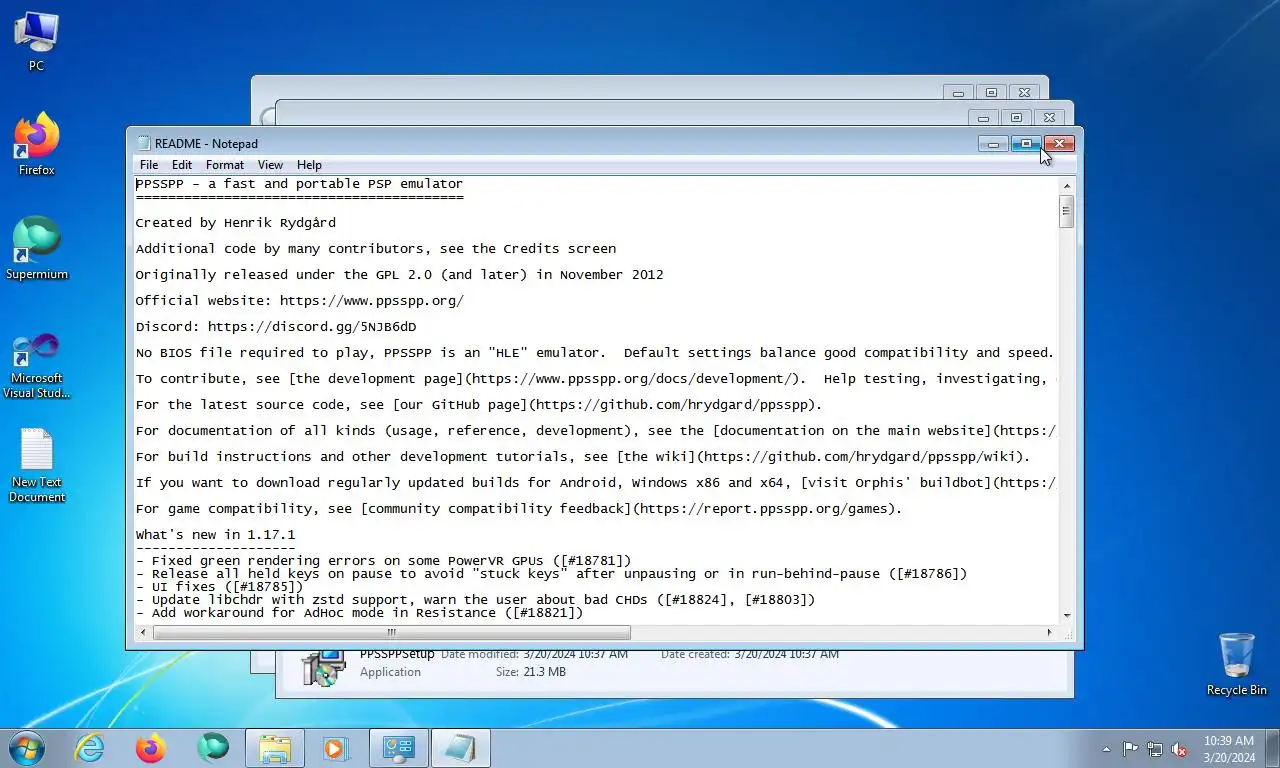
Task: Close the middle Explorer window
Action: [x=1049, y=118]
